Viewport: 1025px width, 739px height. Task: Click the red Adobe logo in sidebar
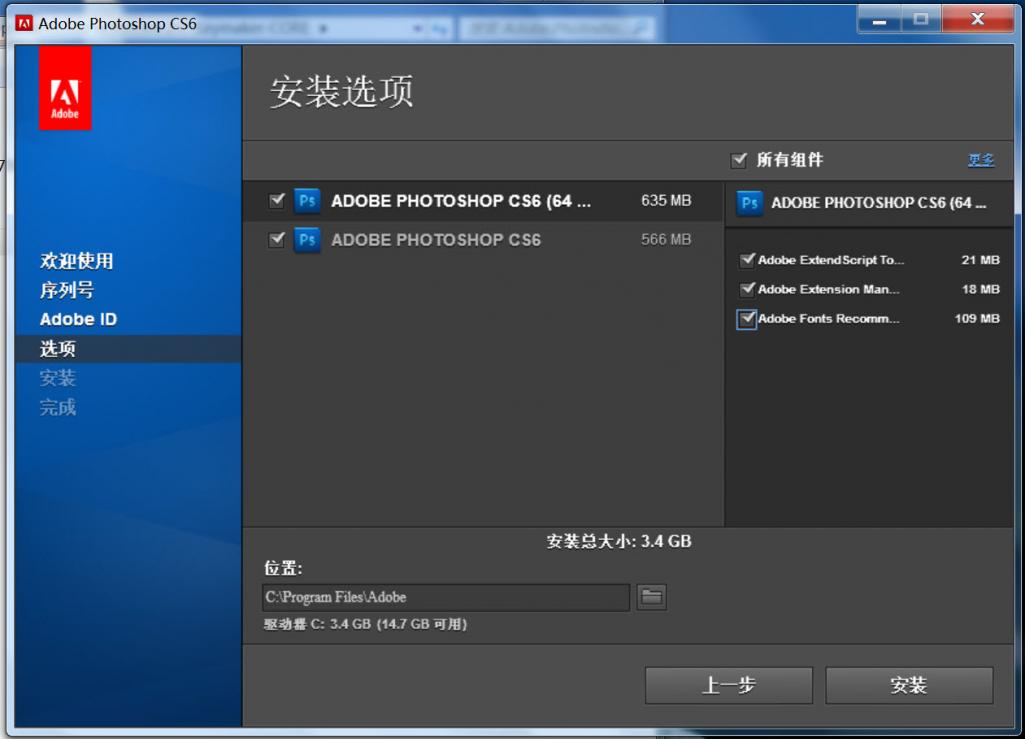tap(65, 90)
